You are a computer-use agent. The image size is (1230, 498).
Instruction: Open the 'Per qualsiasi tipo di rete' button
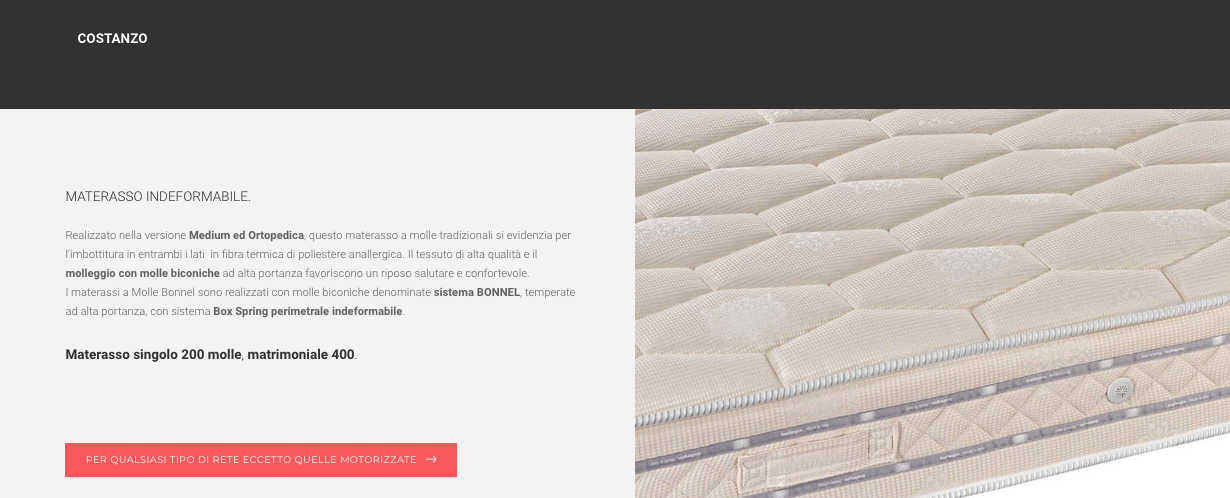(261, 460)
